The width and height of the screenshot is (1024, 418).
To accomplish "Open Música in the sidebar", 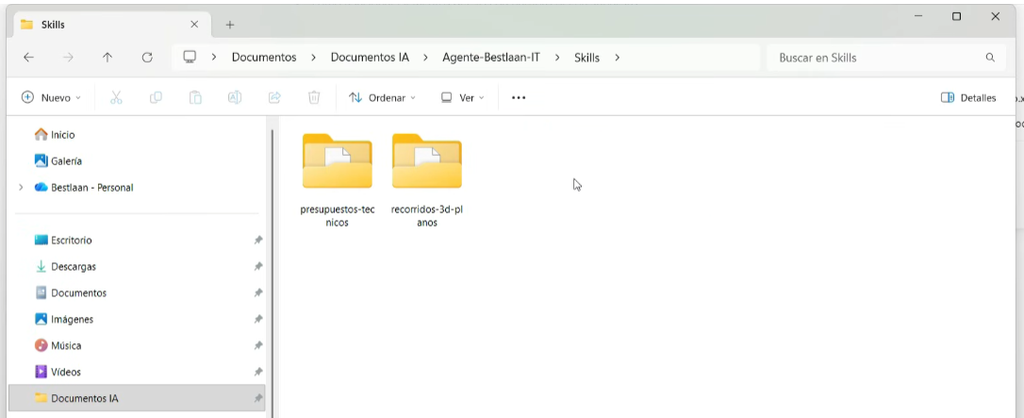I will point(66,346).
